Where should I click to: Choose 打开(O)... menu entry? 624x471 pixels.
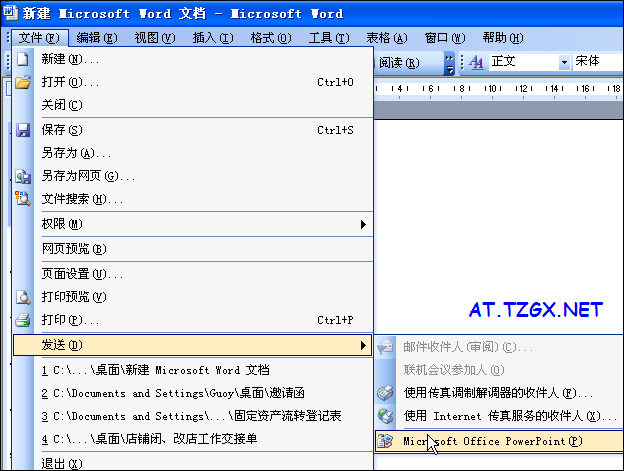point(193,82)
